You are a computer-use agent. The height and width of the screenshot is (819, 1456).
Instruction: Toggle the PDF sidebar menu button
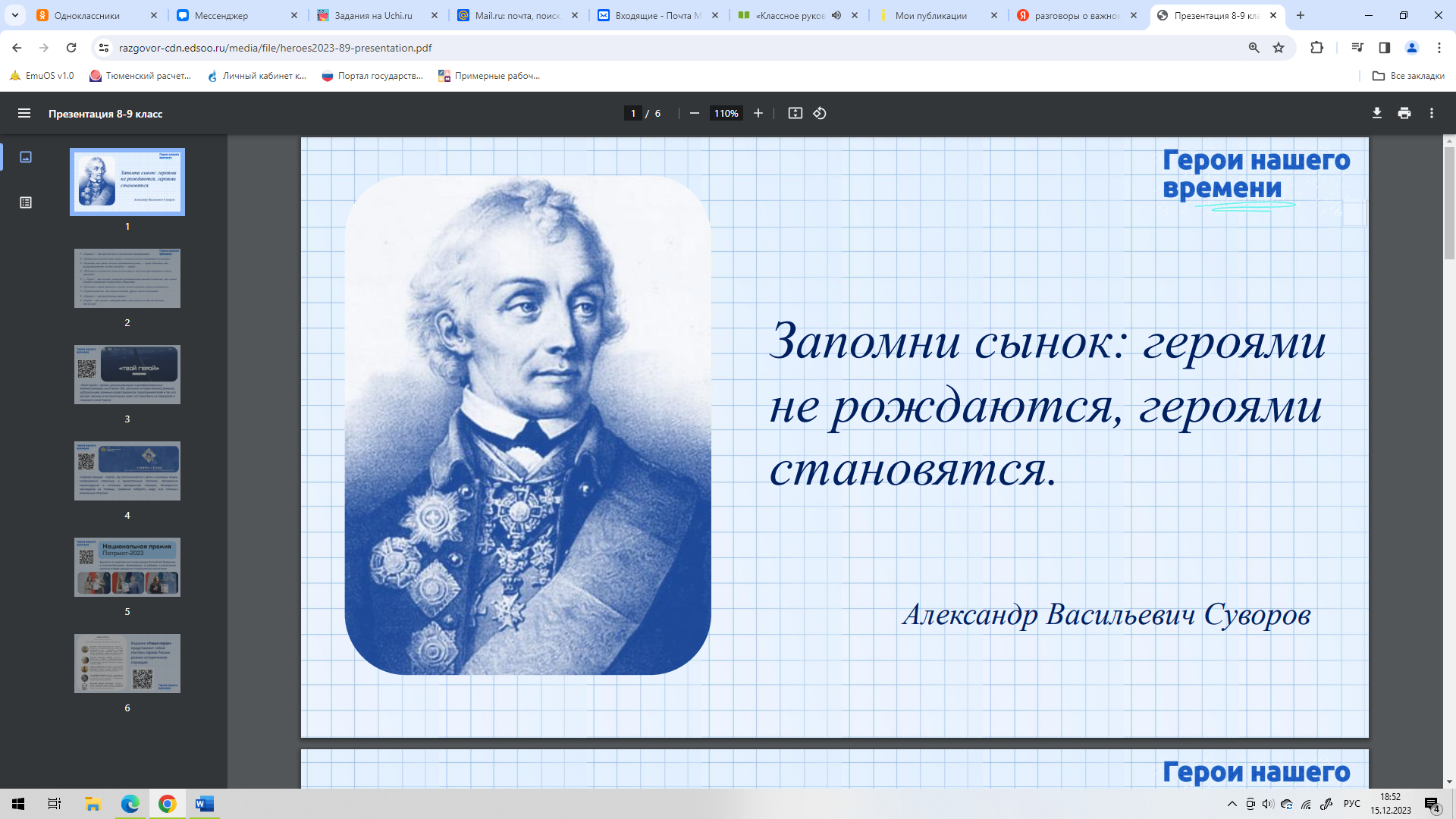click(24, 113)
